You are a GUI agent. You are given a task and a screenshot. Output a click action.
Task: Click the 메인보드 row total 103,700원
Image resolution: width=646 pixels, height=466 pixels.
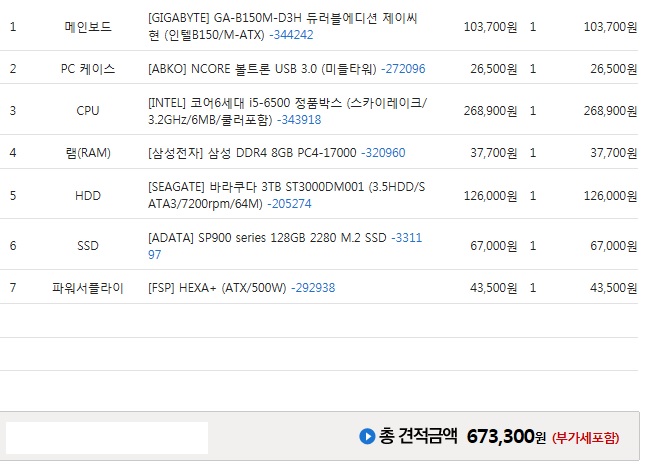611,27
